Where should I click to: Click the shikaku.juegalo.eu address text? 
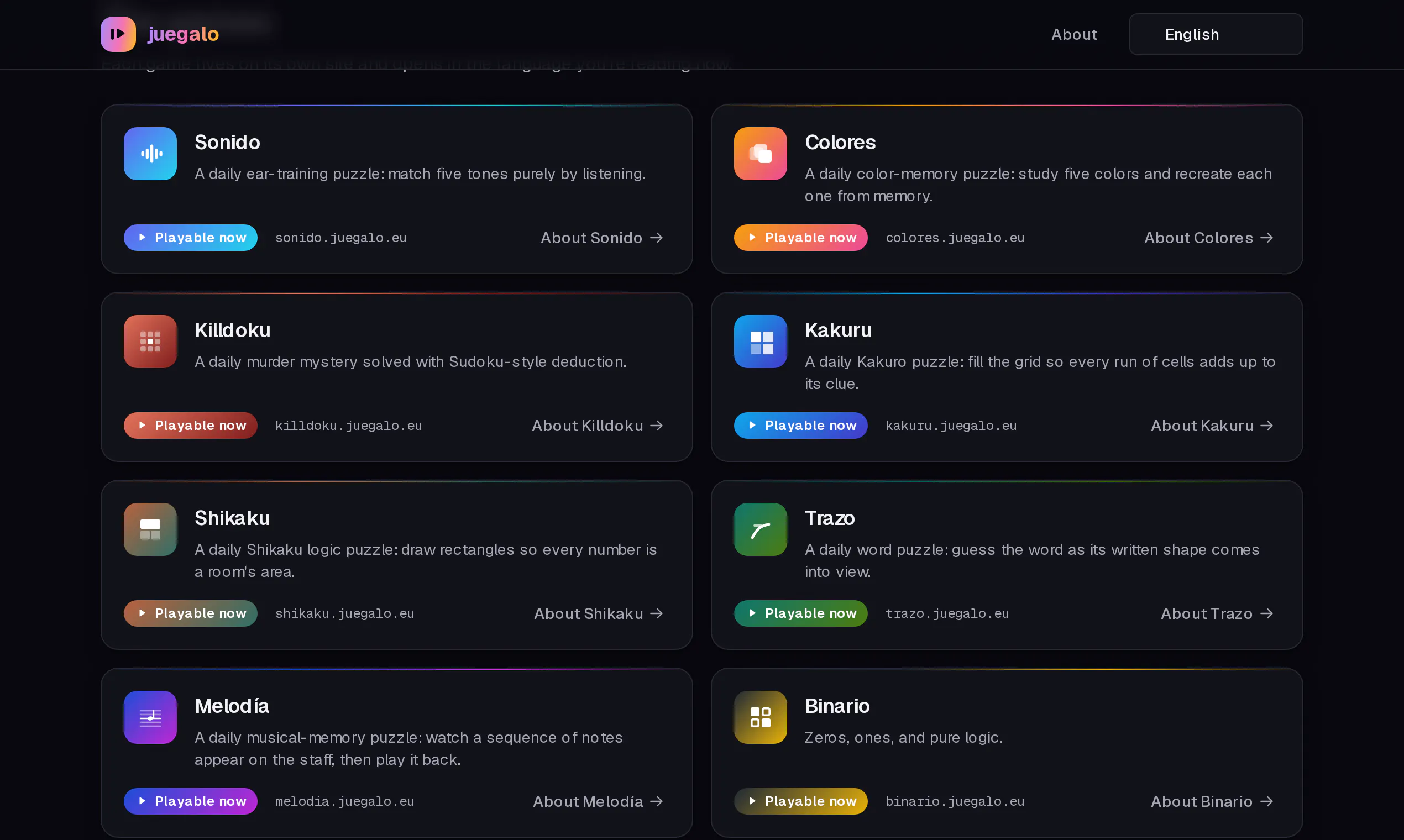pyautogui.click(x=345, y=613)
